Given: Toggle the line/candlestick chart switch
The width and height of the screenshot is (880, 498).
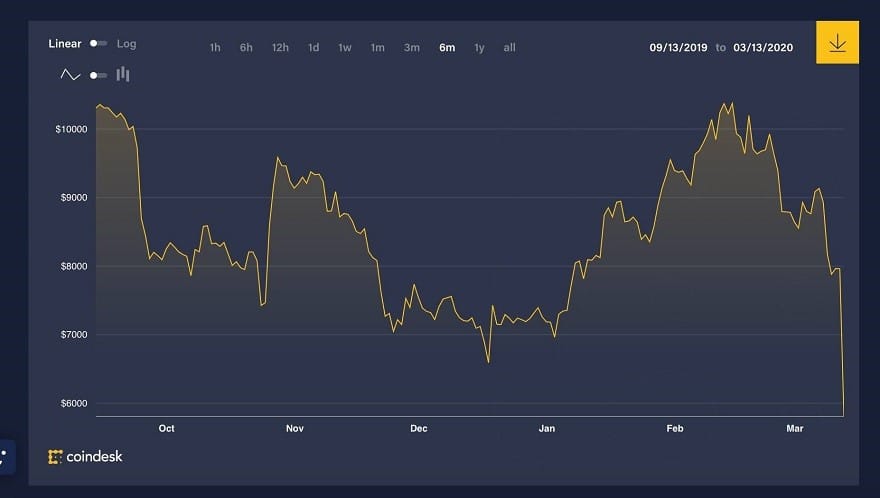Looking at the screenshot, I should [98, 75].
